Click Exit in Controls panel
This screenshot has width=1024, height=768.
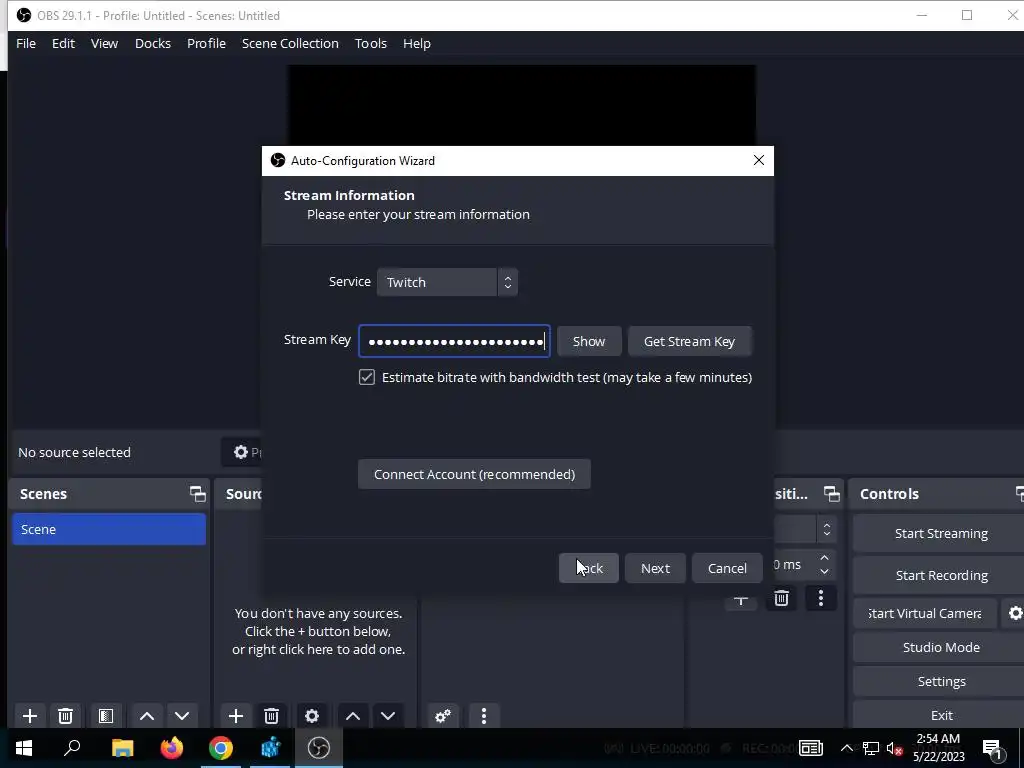pyautogui.click(x=941, y=715)
